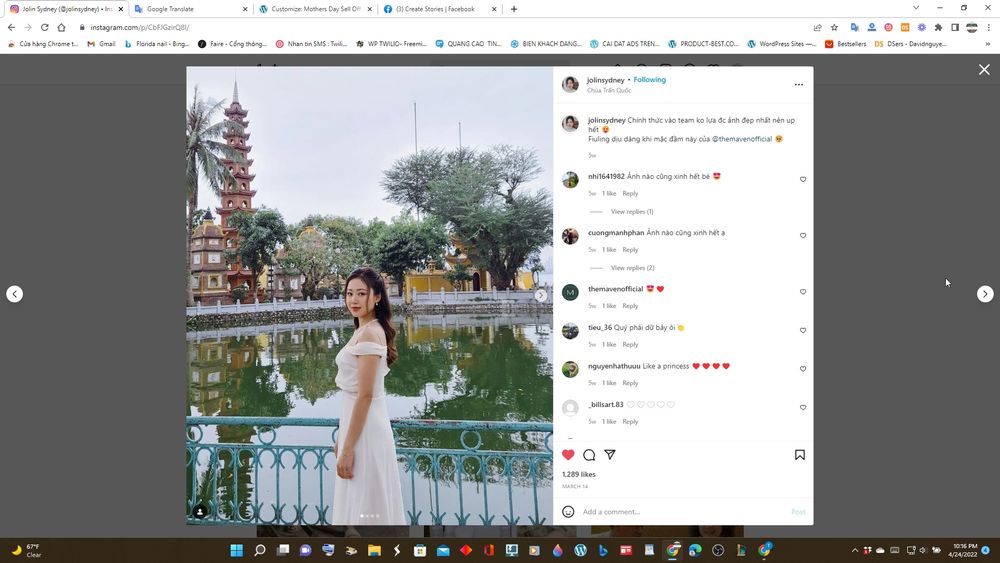The height and width of the screenshot is (563, 1000).
Task: Save post with bookmark icon
Action: (800, 455)
